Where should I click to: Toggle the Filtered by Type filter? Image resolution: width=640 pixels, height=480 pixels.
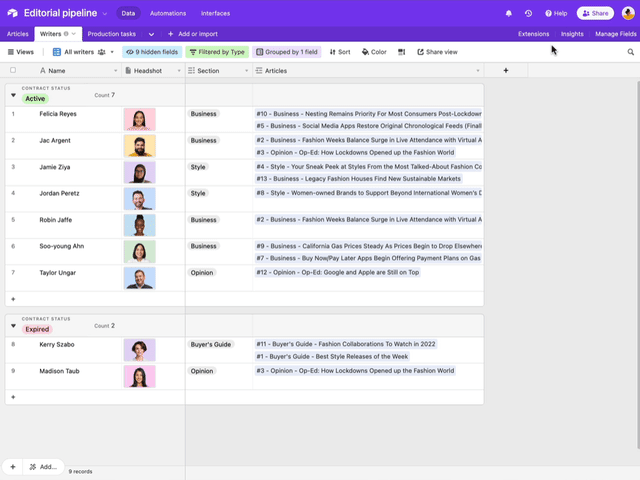[x=217, y=52]
